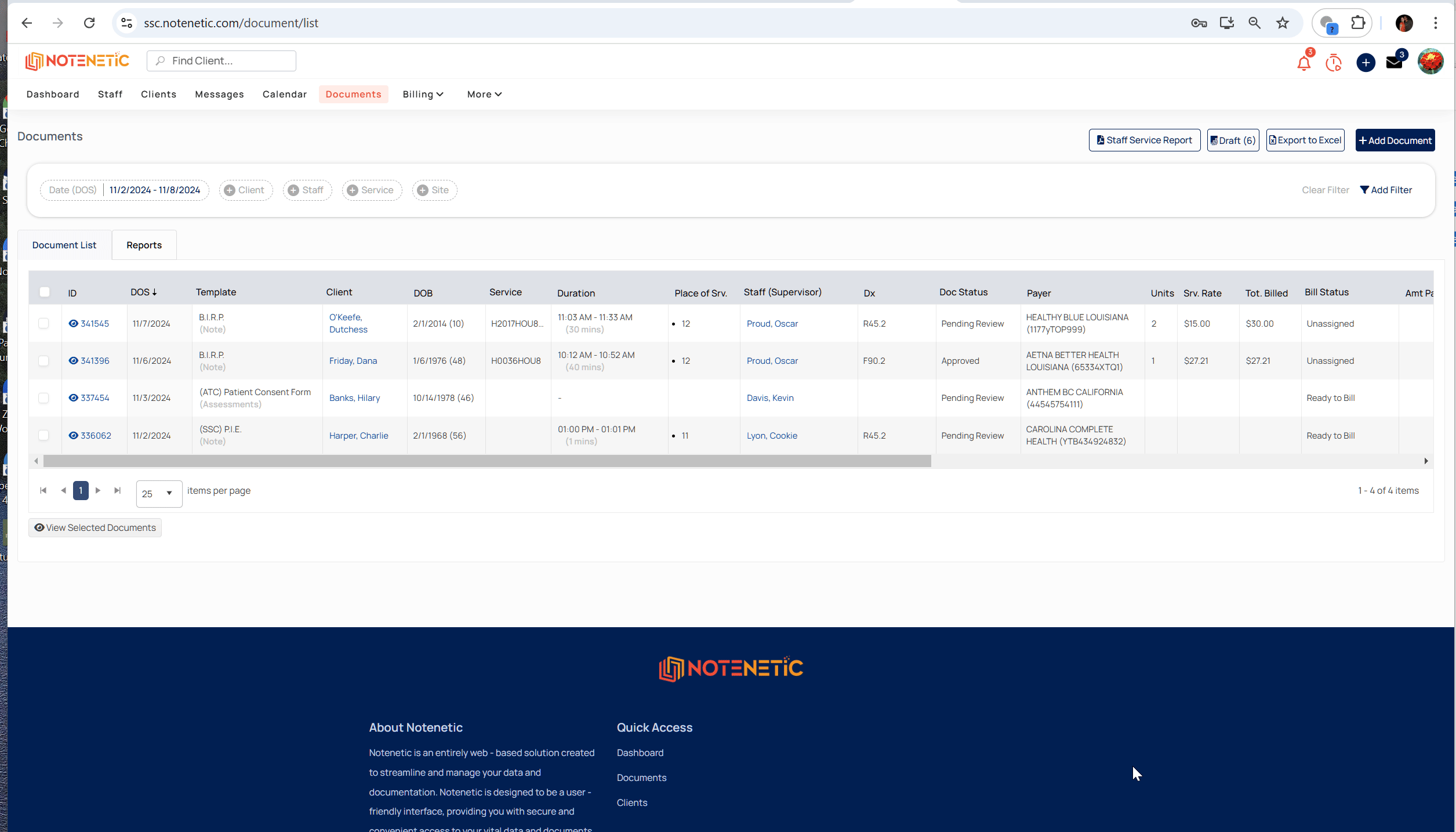Image resolution: width=1456 pixels, height=832 pixels.
Task: Check the row checkbox for 336062
Action: pyautogui.click(x=43, y=435)
